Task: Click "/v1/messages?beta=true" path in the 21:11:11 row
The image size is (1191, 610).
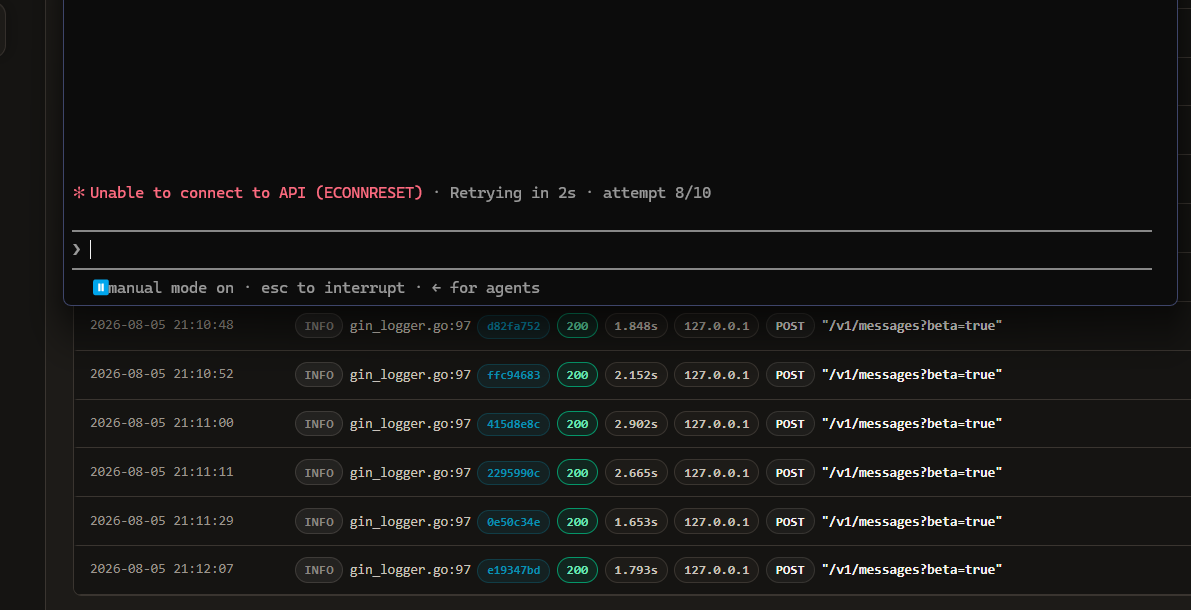Action: tap(912, 473)
